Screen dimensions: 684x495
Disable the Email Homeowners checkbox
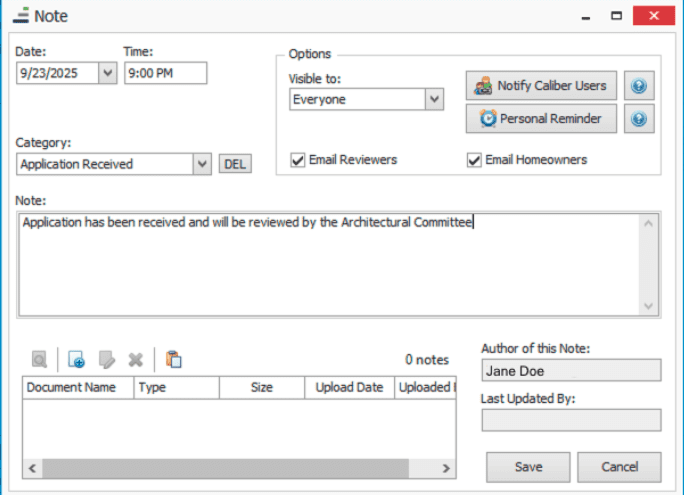coord(475,160)
